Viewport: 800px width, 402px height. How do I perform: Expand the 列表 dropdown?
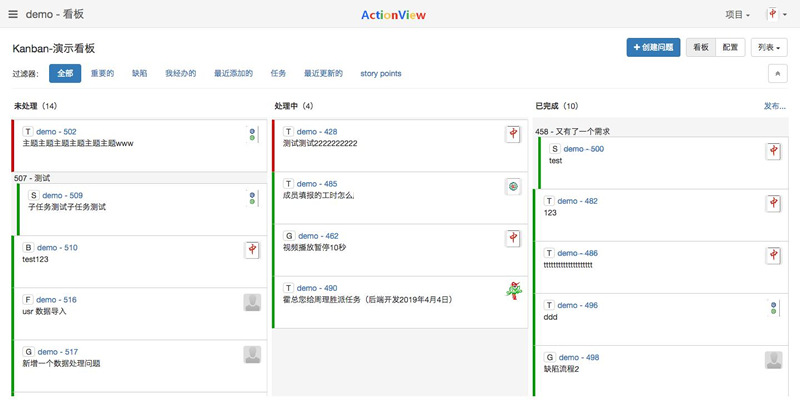768,47
